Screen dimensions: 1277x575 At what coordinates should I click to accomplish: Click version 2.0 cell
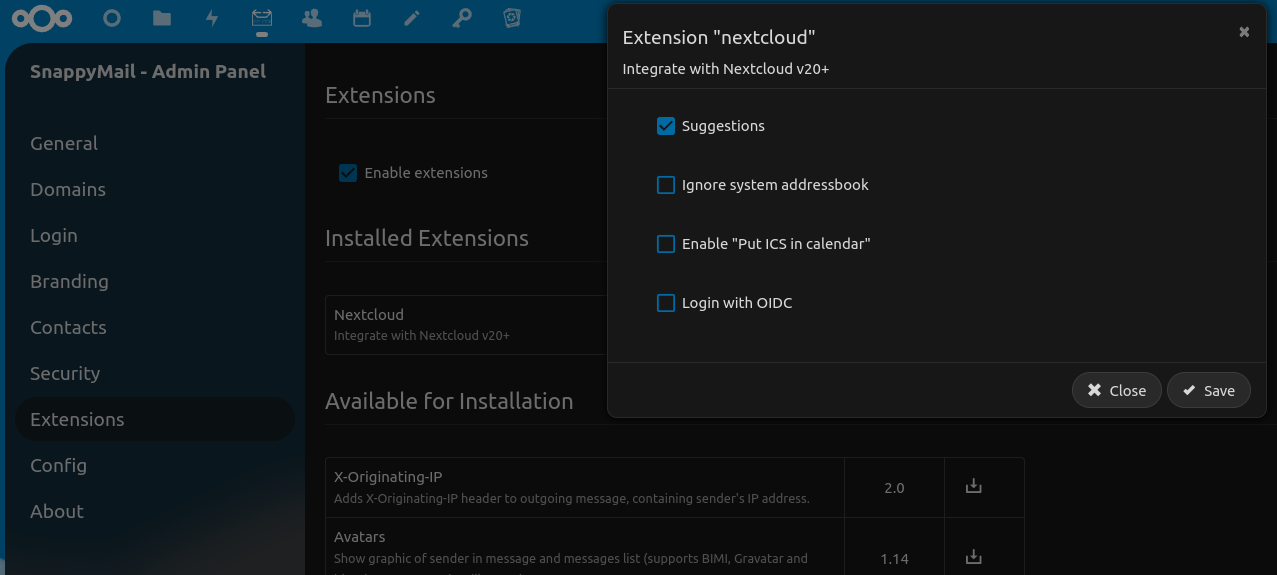[894, 488]
